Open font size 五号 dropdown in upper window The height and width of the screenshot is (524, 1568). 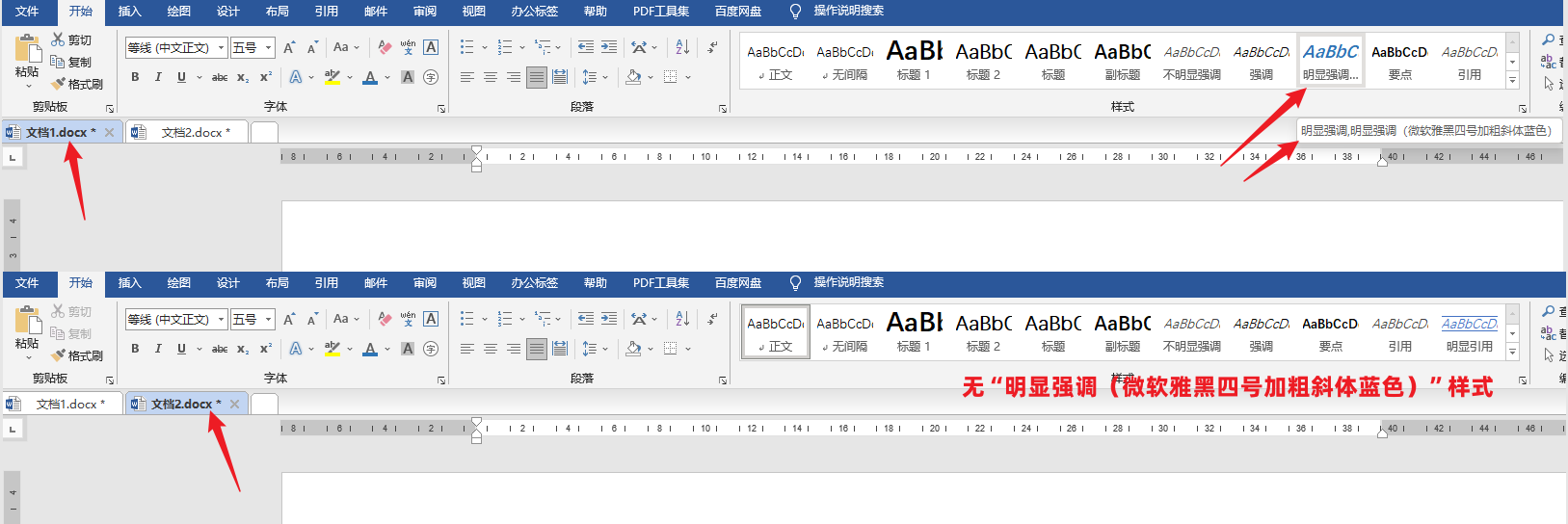click(x=268, y=47)
